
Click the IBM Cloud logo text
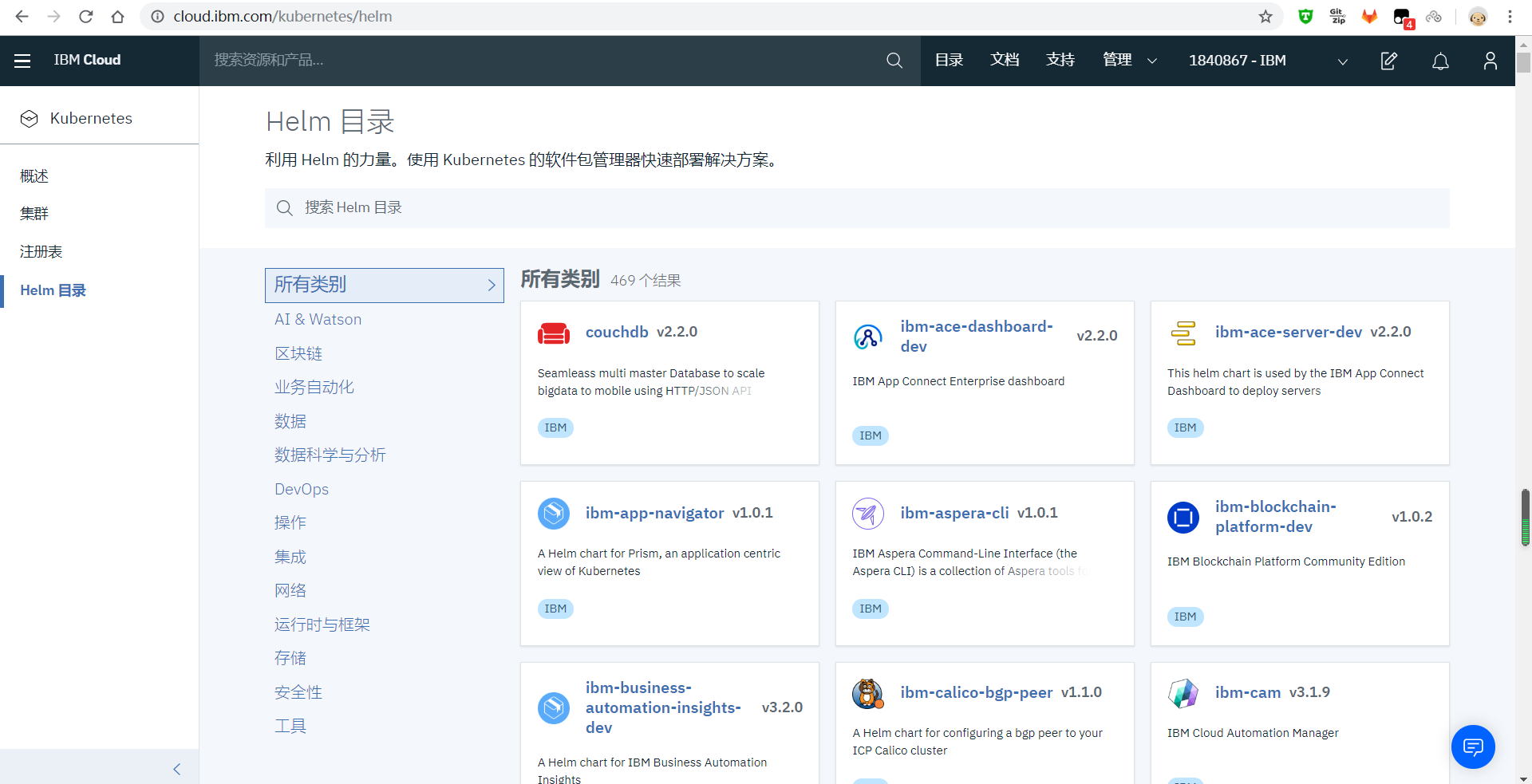(87, 61)
